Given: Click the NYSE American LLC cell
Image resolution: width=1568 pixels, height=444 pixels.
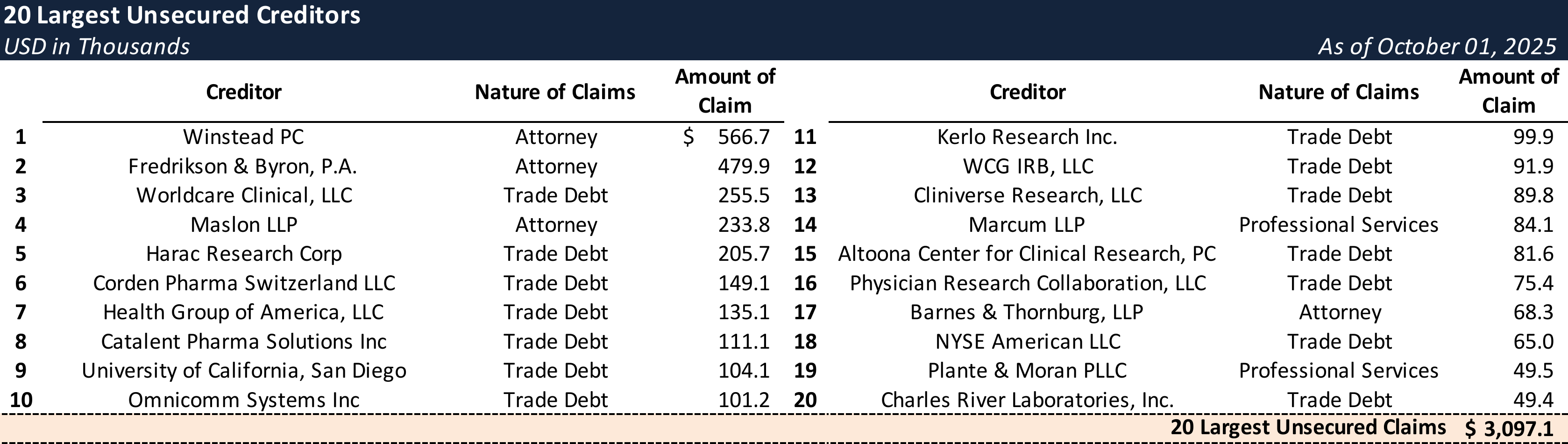Looking at the screenshot, I should coord(1028,342).
